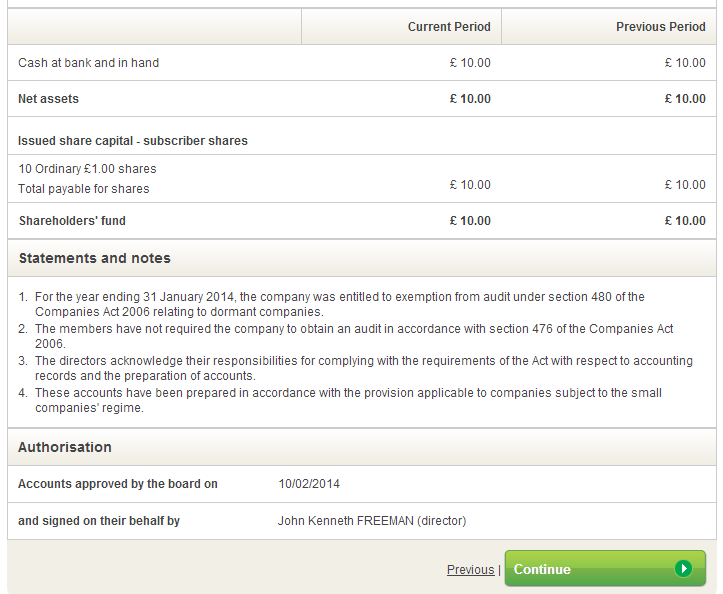Select the Current Period column header
The width and height of the screenshot is (723, 594).
point(449,27)
